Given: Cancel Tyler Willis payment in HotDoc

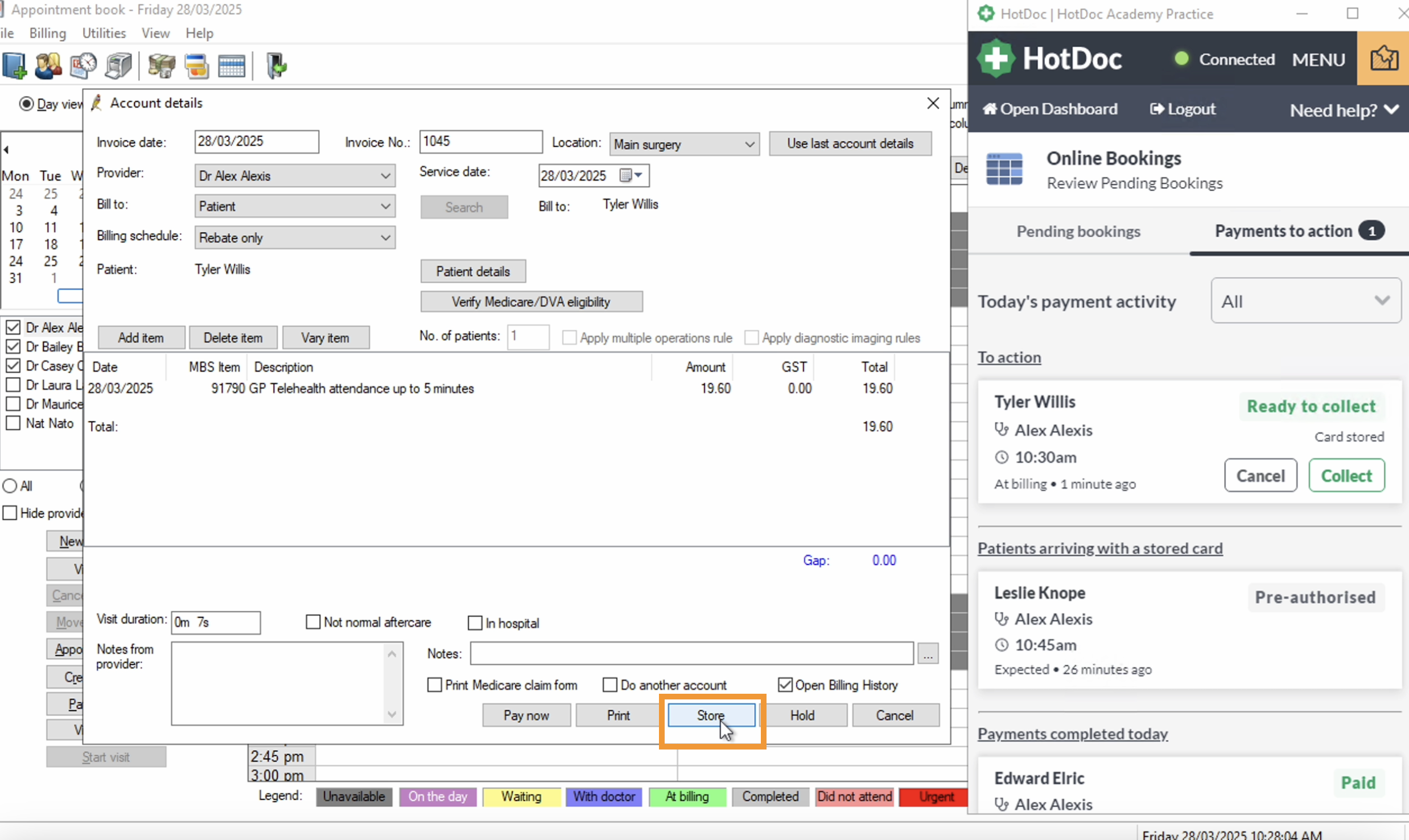Looking at the screenshot, I should click(1260, 475).
